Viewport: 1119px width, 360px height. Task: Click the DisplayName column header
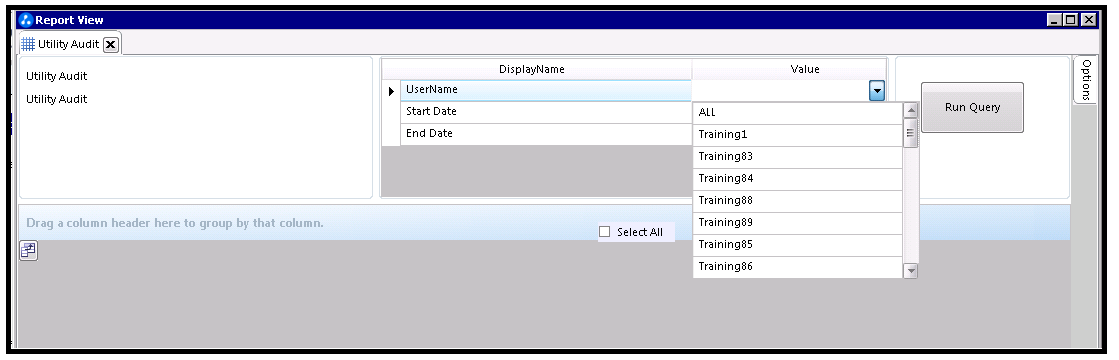click(x=532, y=69)
